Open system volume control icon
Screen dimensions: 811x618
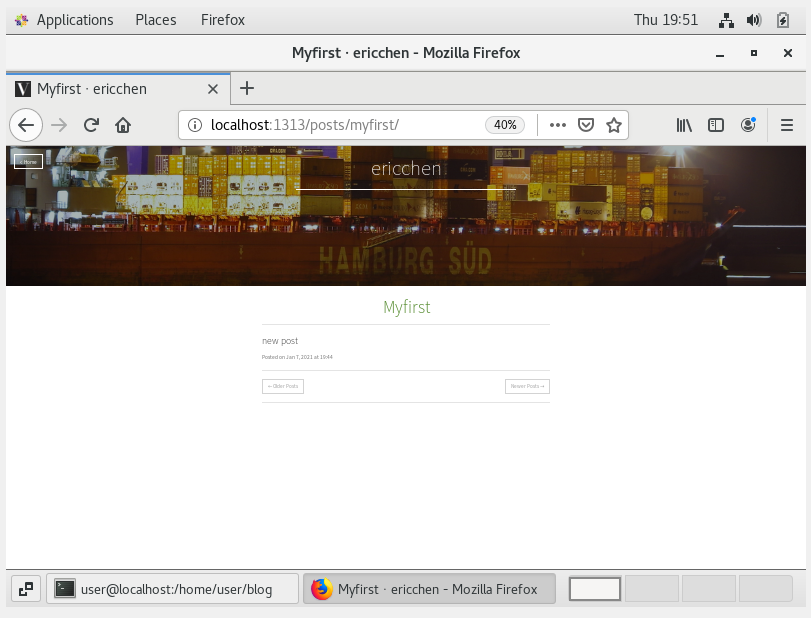pos(754,20)
